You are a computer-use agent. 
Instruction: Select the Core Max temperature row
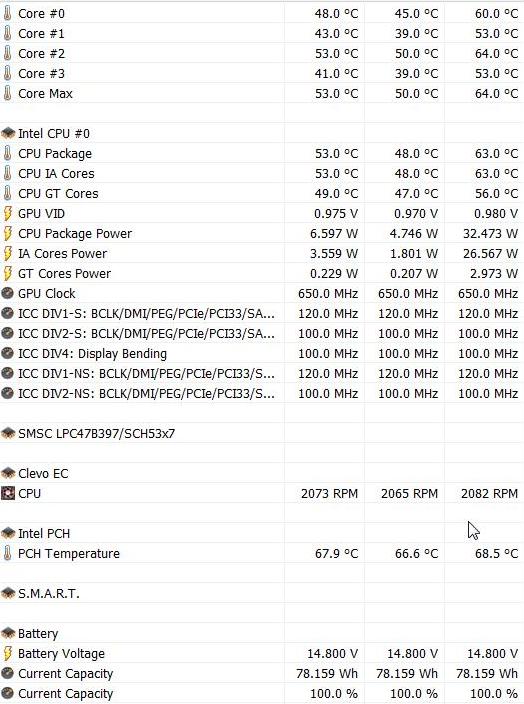click(262, 93)
